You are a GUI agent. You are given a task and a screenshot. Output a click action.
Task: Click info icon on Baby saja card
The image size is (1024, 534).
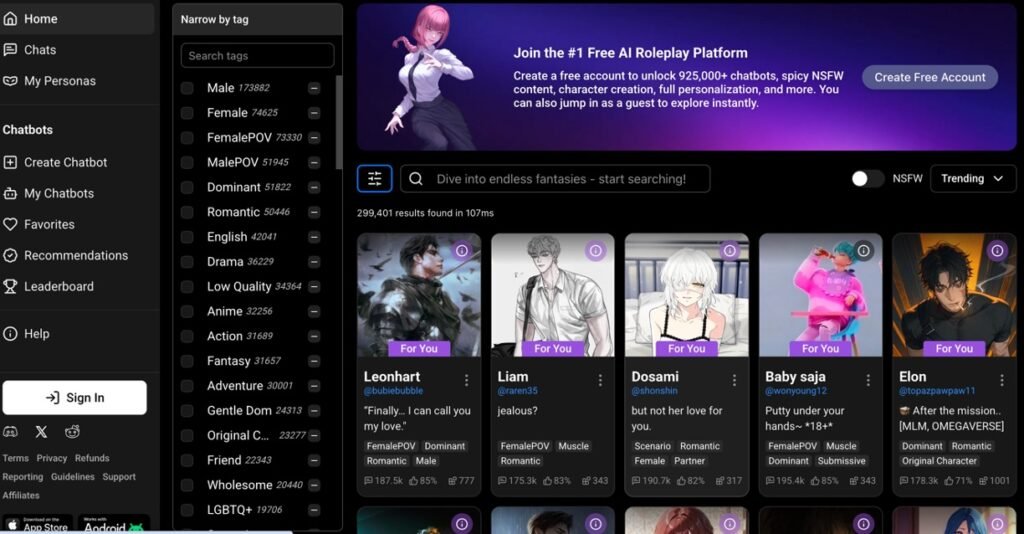pyautogui.click(x=863, y=251)
